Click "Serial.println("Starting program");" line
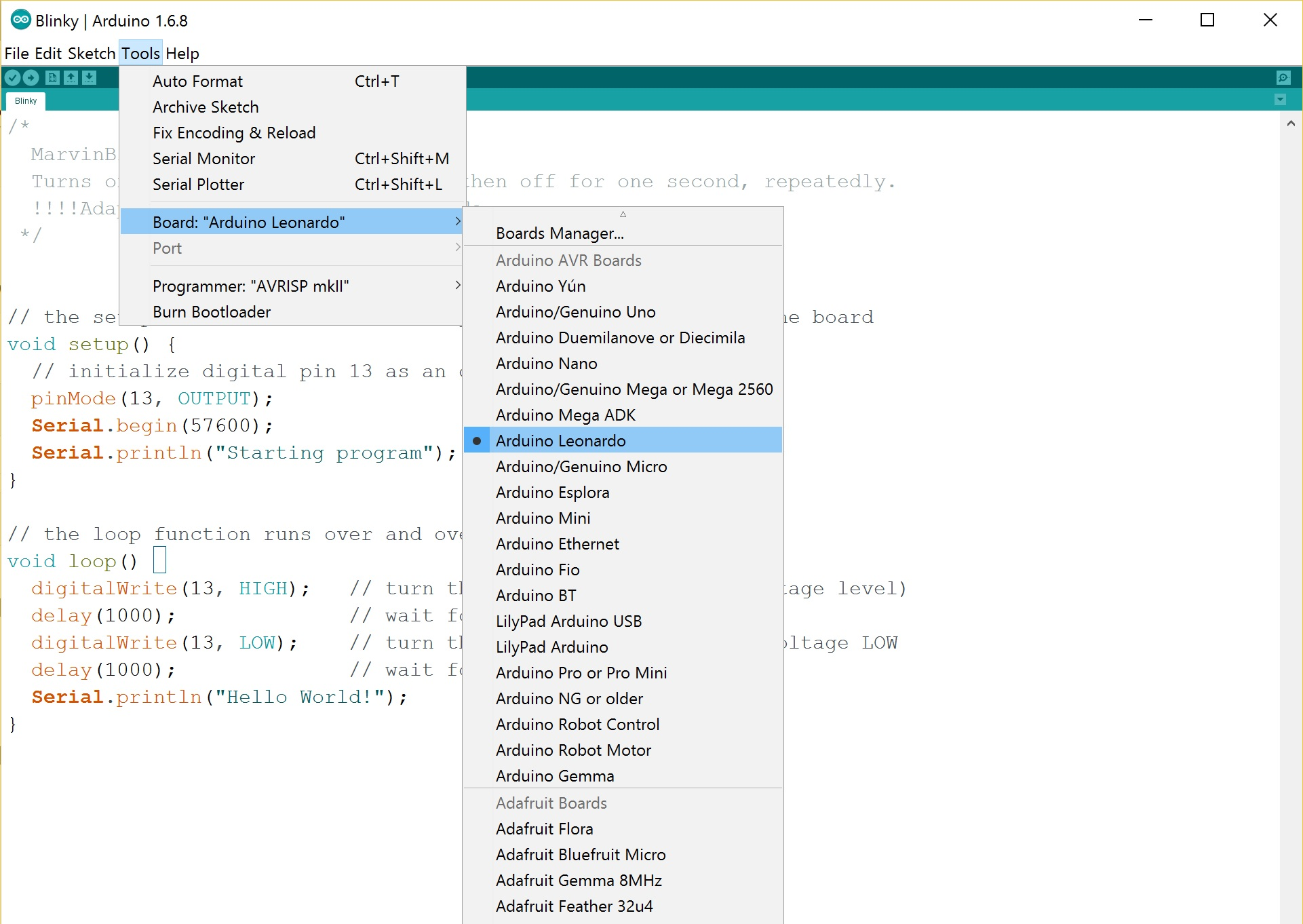This screenshot has height=924, width=1303. point(244,453)
